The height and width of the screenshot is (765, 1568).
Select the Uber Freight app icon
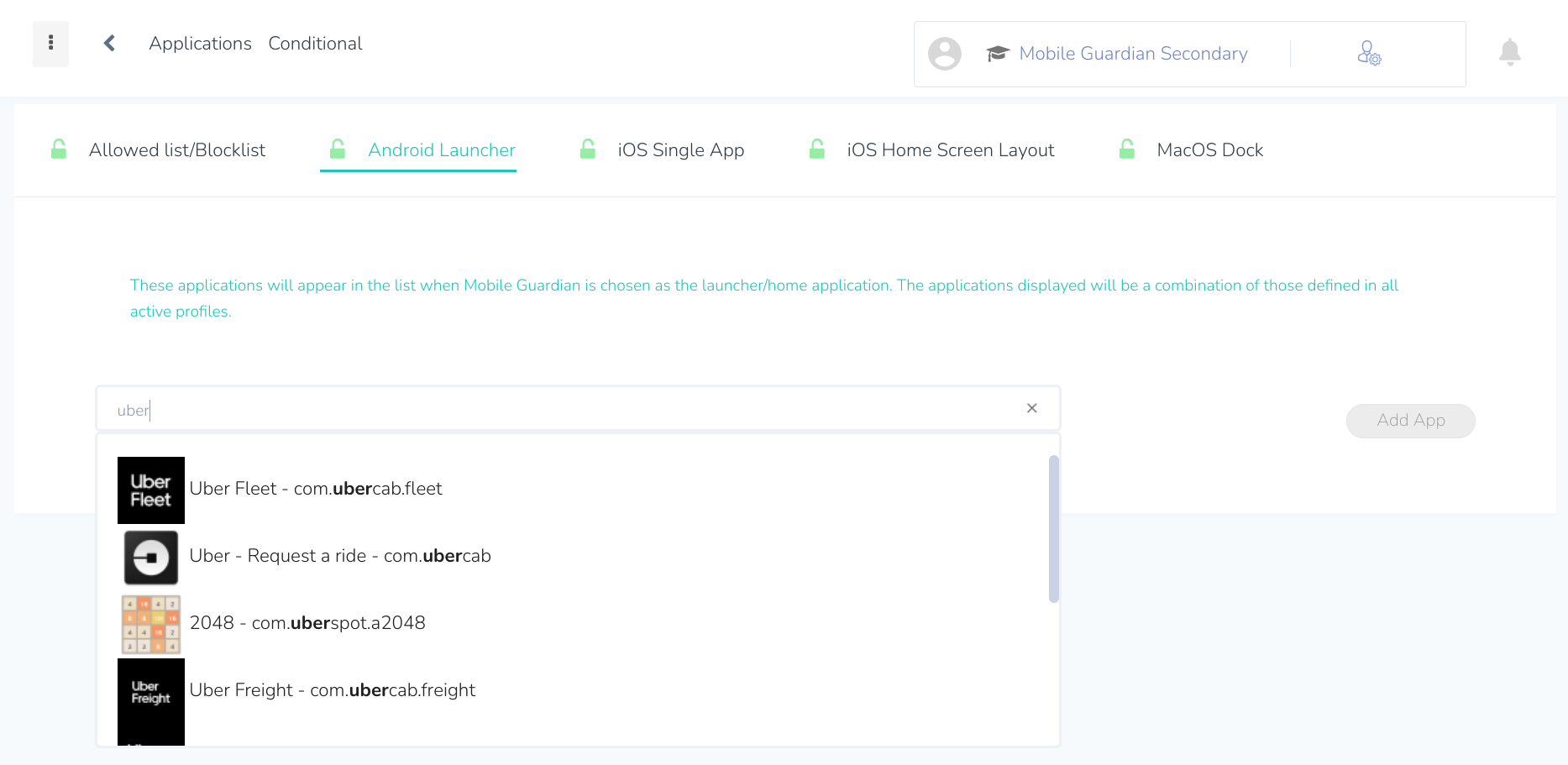coord(151,692)
